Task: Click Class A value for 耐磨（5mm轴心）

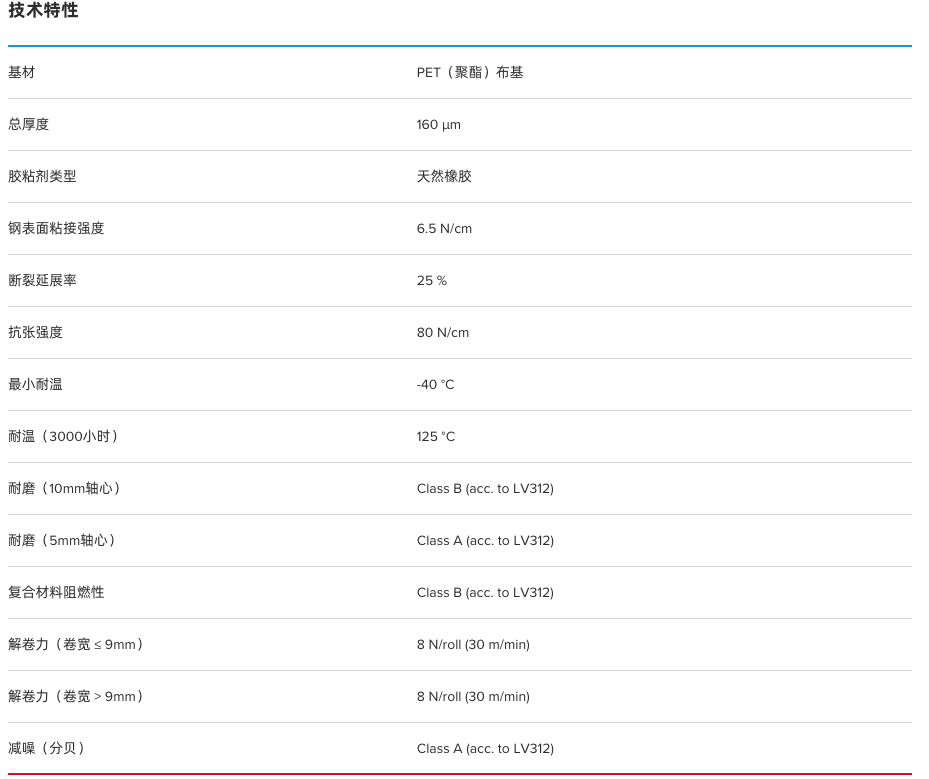Action: (x=485, y=540)
